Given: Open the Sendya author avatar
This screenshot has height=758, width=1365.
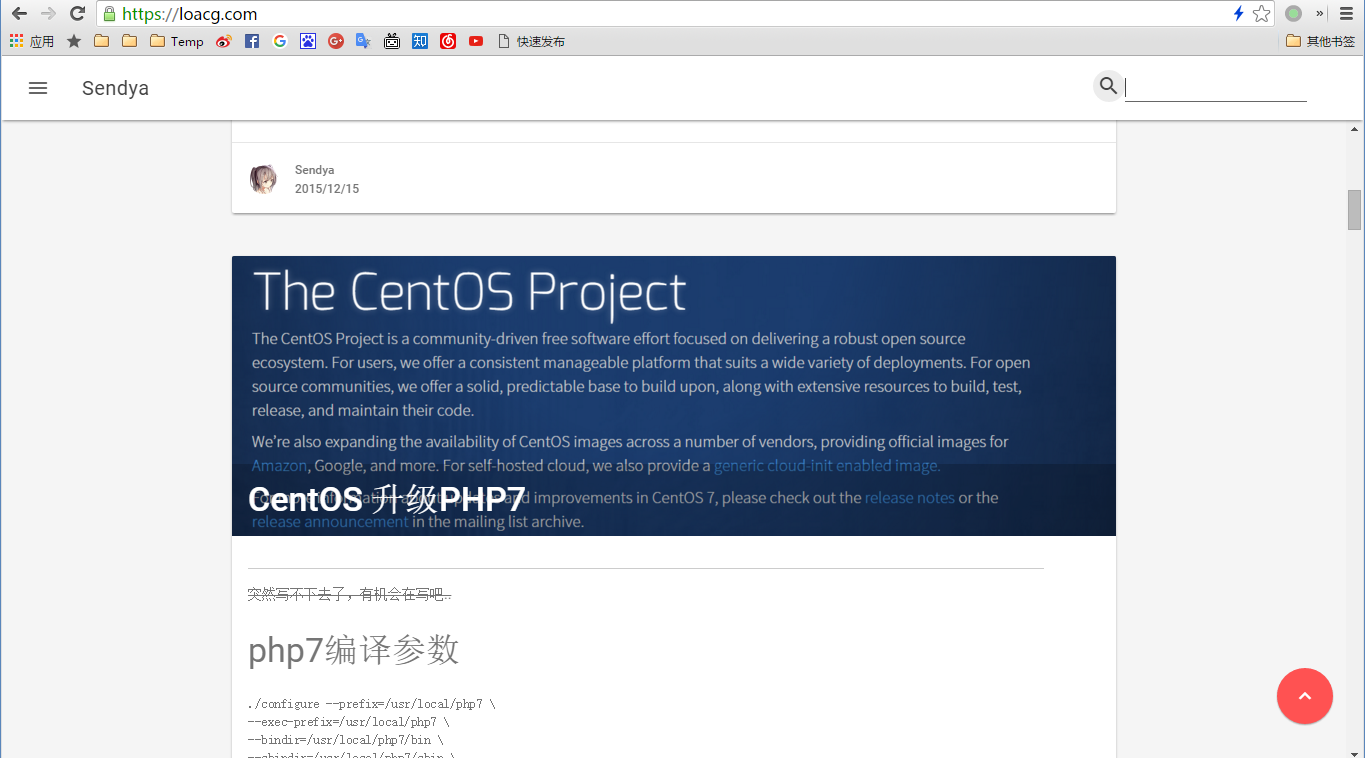Looking at the screenshot, I should click(263, 179).
